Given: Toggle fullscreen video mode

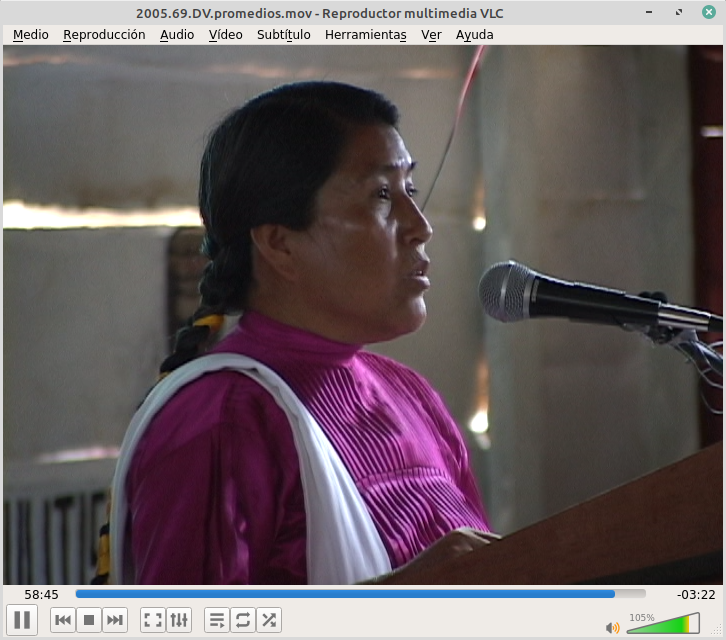Looking at the screenshot, I should [153, 620].
